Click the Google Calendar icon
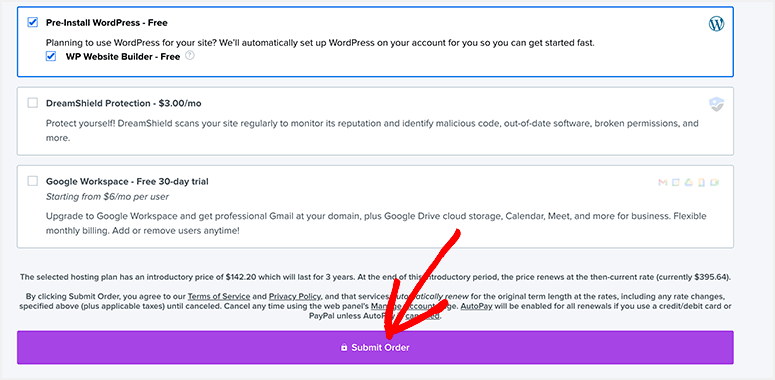Screen dimensions: 775x380 676,182
